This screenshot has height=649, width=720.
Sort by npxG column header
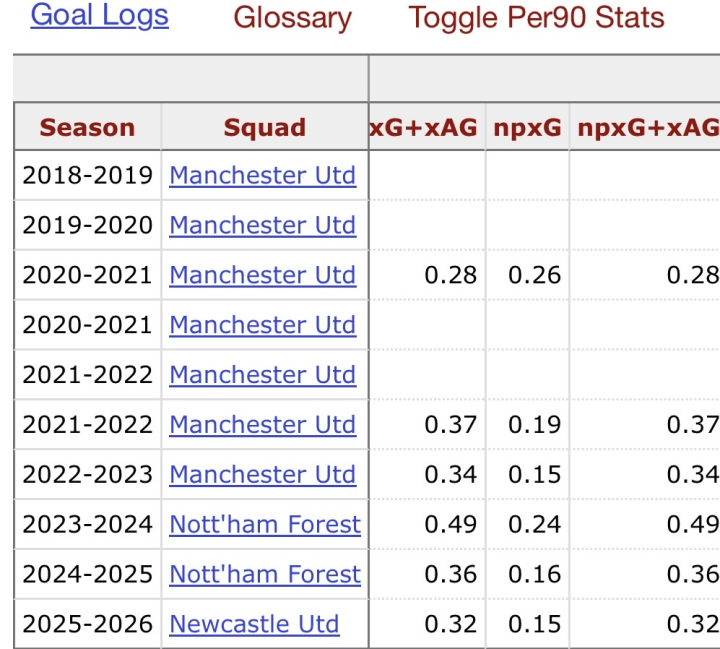(527, 127)
